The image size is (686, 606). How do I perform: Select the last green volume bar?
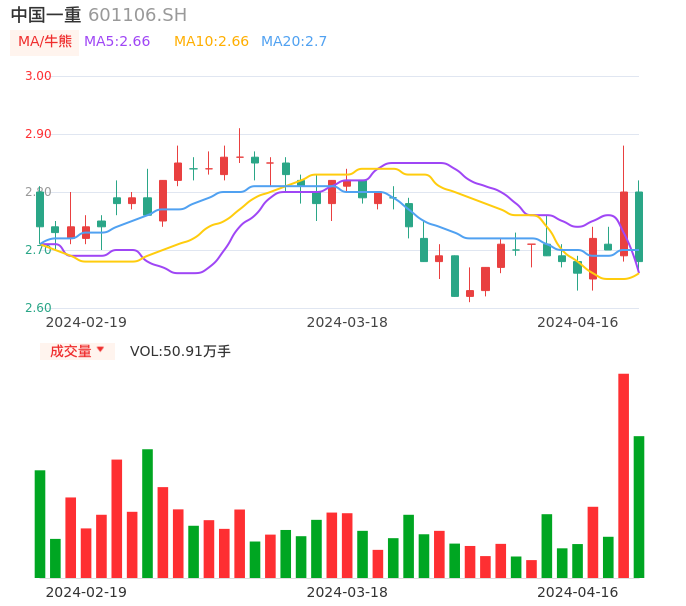pos(639,506)
